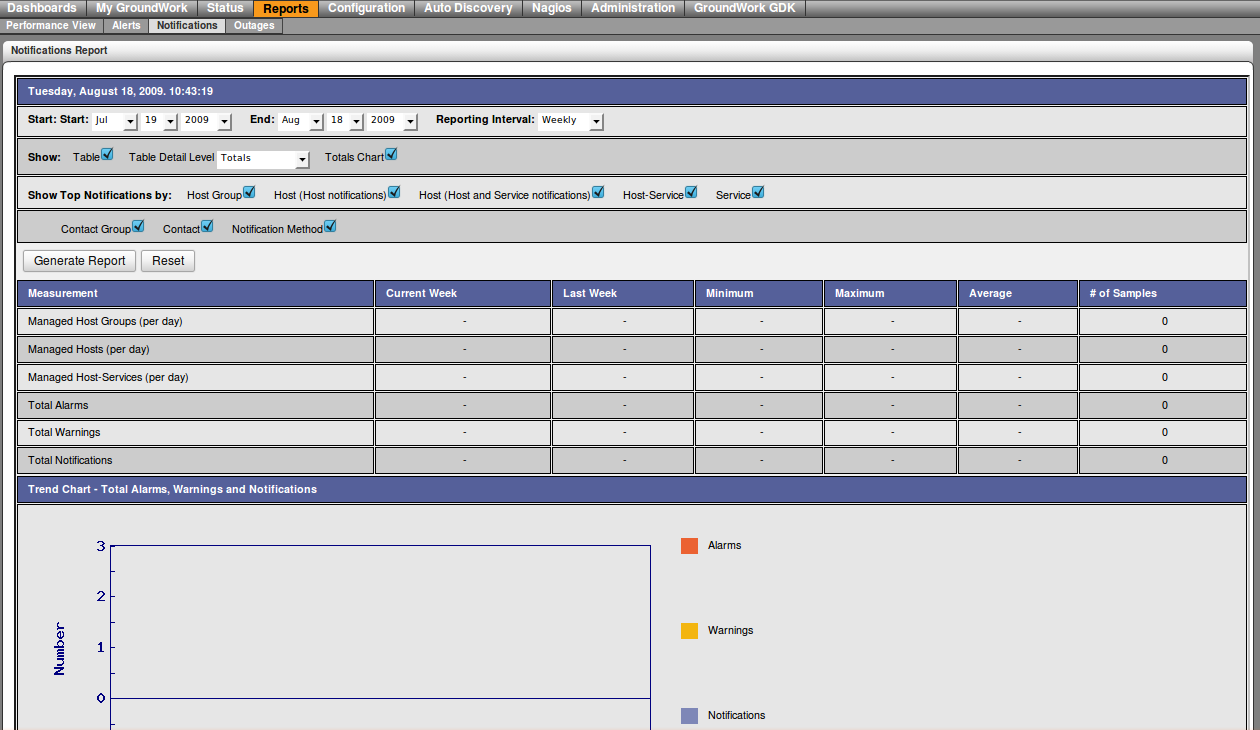Uncheck the Table checkbox
This screenshot has width=1260, height=730.
(107, 155)
